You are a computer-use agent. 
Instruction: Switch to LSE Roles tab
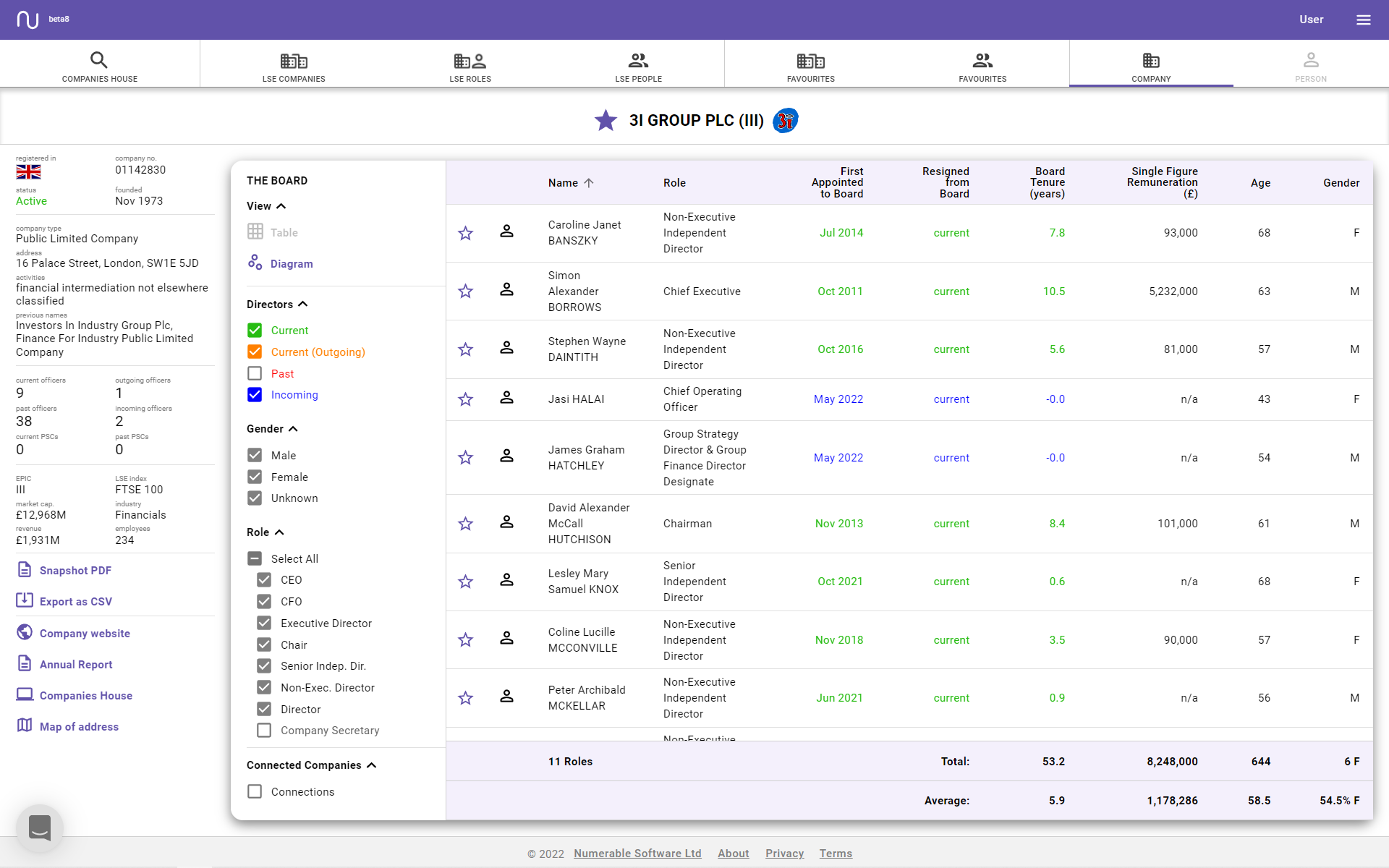(470, 67)
